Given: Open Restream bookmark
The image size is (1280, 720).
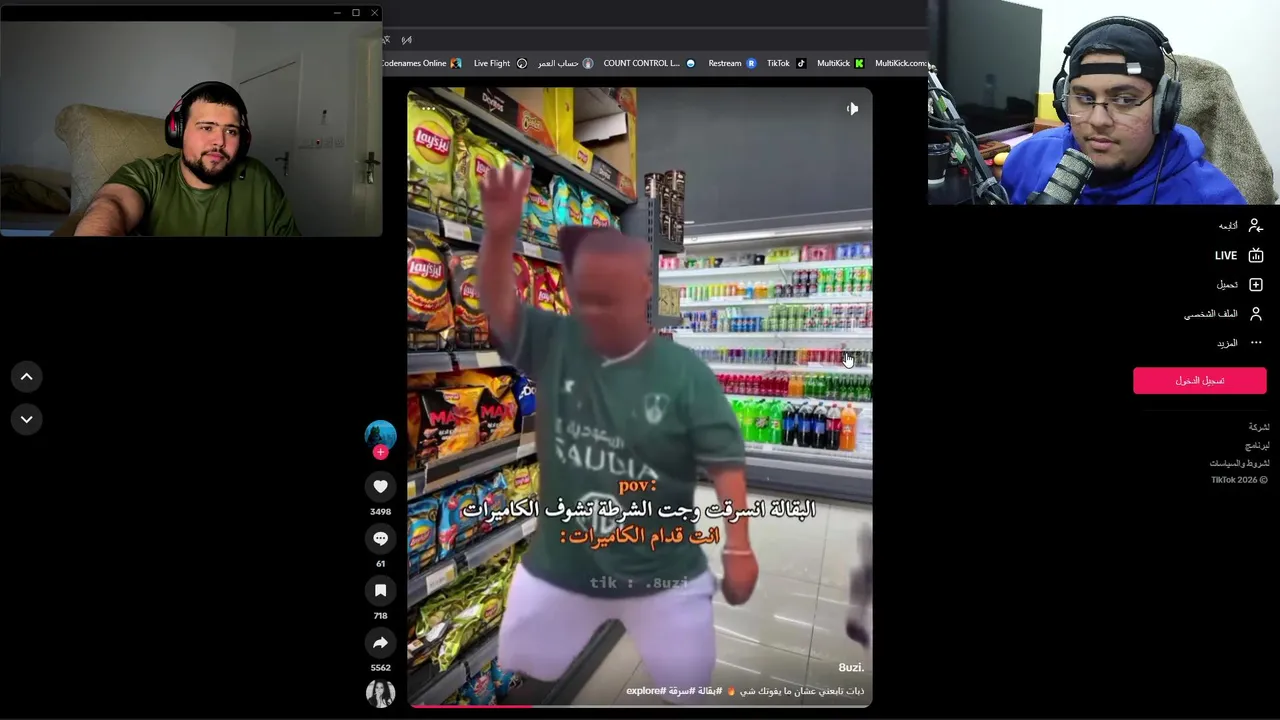Looking at the screenshot, I should click(x=732, y=63).
